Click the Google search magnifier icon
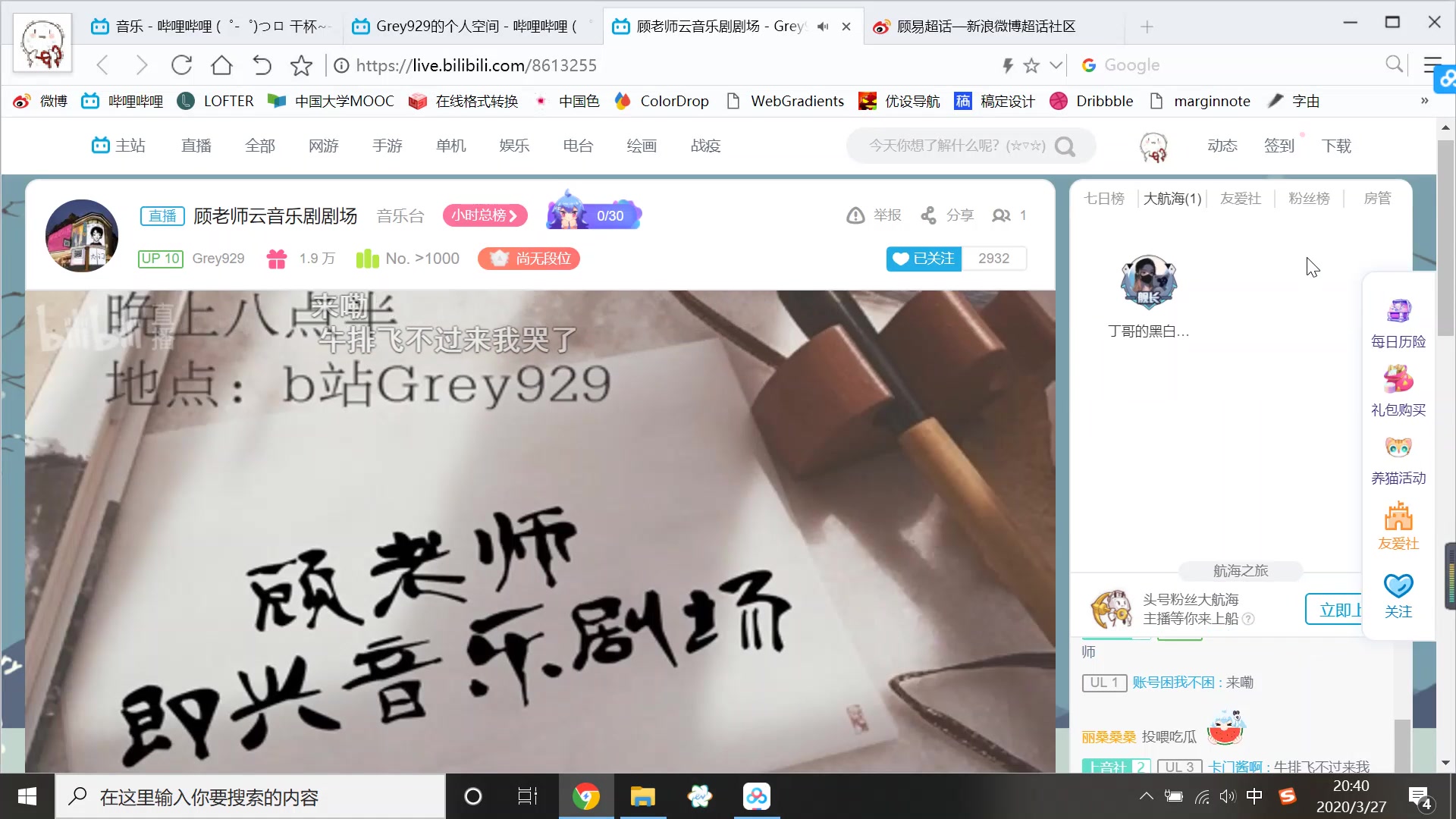 [1394, 64]
